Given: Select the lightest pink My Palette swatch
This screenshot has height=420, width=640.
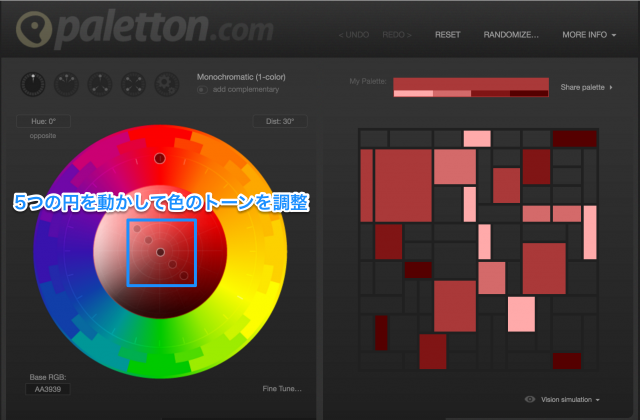Looking at the screenshot, I should point(413,93).
